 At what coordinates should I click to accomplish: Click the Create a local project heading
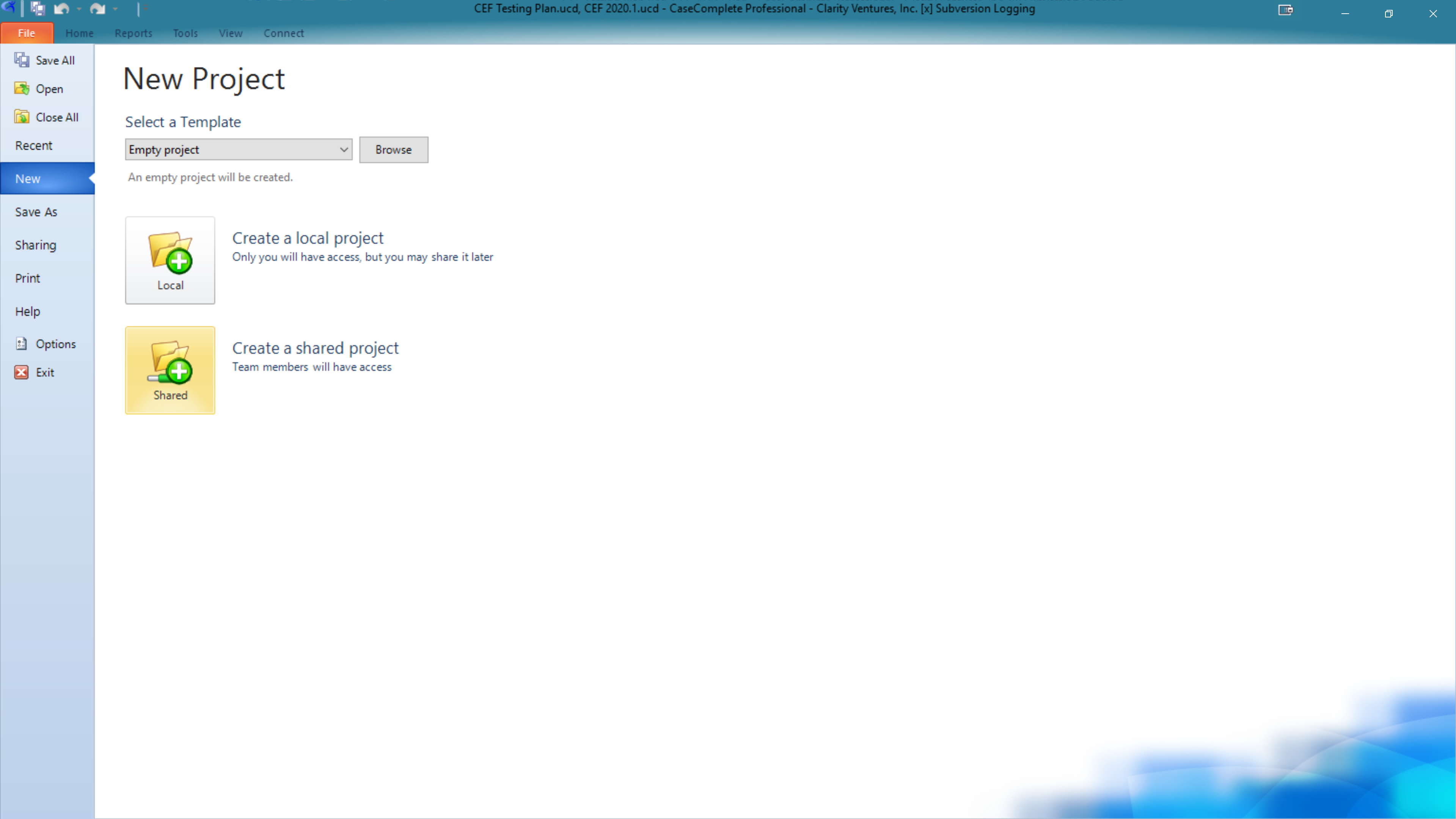click(308, 238)
